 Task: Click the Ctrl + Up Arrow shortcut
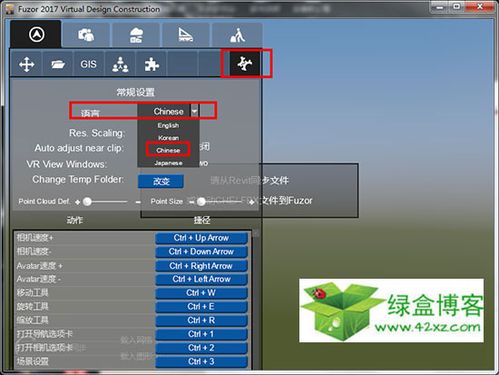(x=201, y=238)
